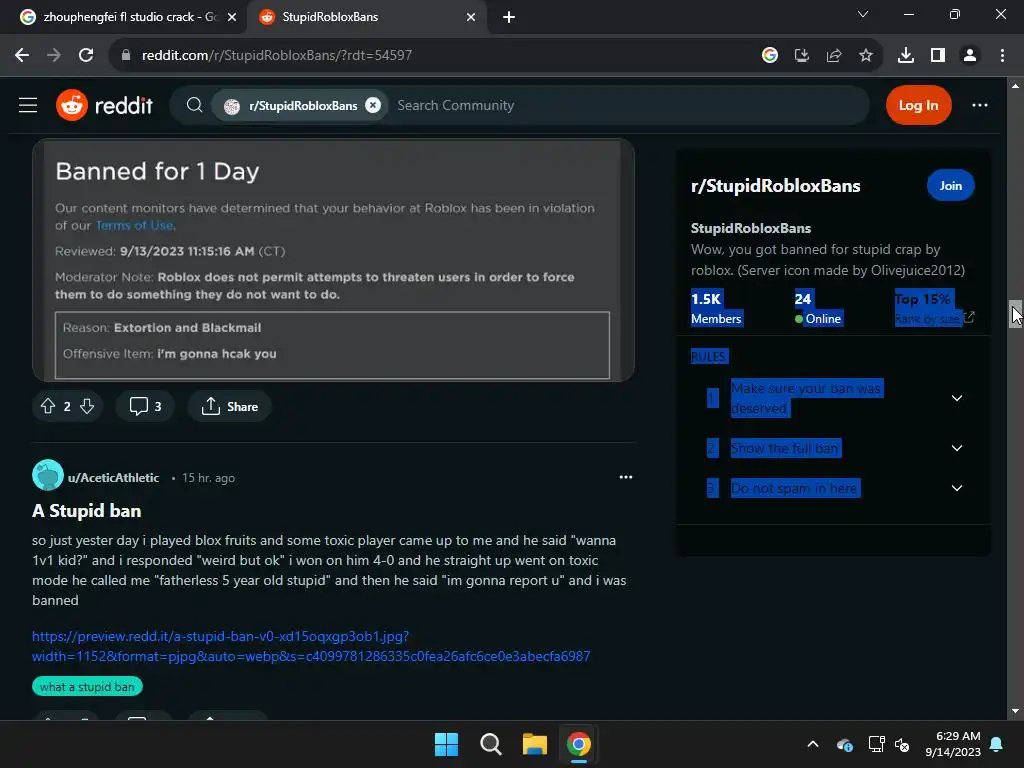This screenshot has height=768, width=1024.
Task: Click the install app icon in address bar
Action: [802, 56]
